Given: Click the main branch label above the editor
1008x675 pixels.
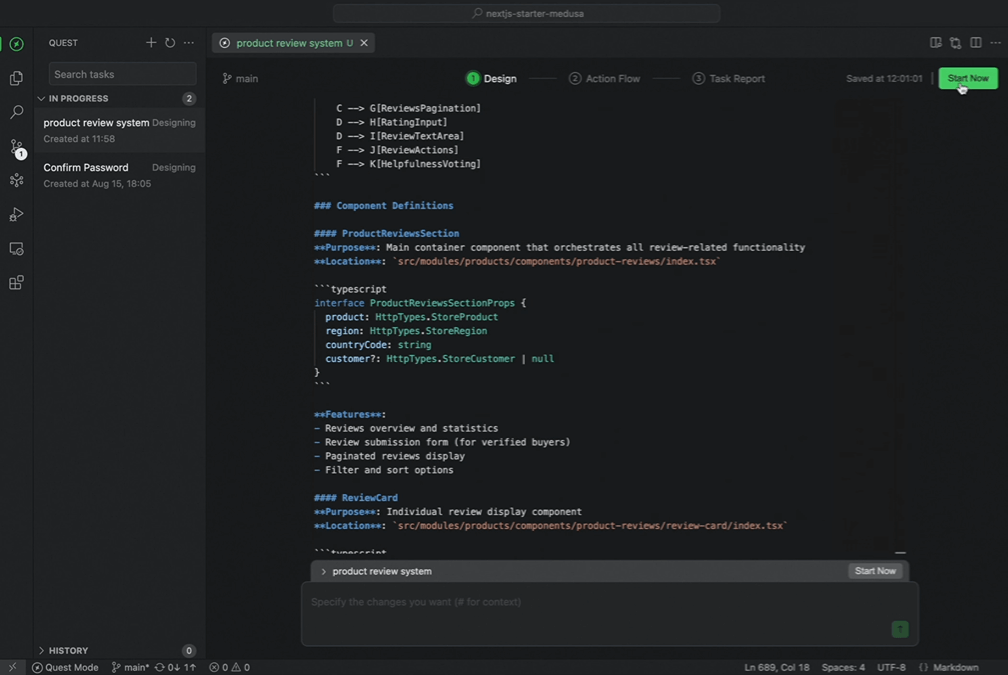Looking at the screenshot, I should click(240, 78).
